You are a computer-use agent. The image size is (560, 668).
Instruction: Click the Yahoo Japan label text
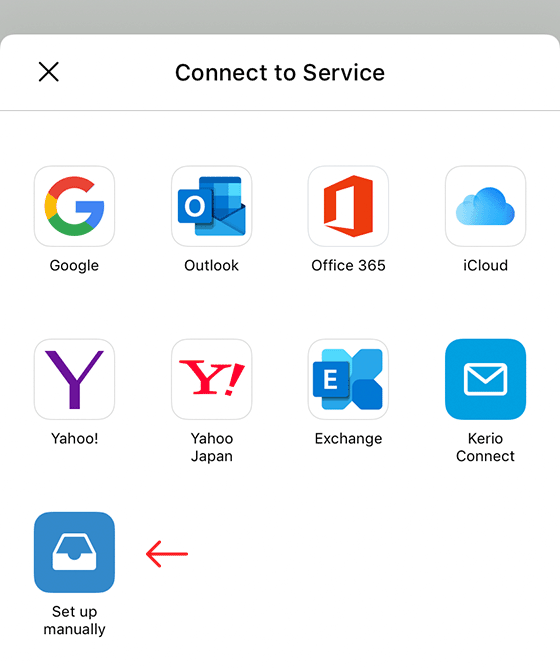click(211, 447)
